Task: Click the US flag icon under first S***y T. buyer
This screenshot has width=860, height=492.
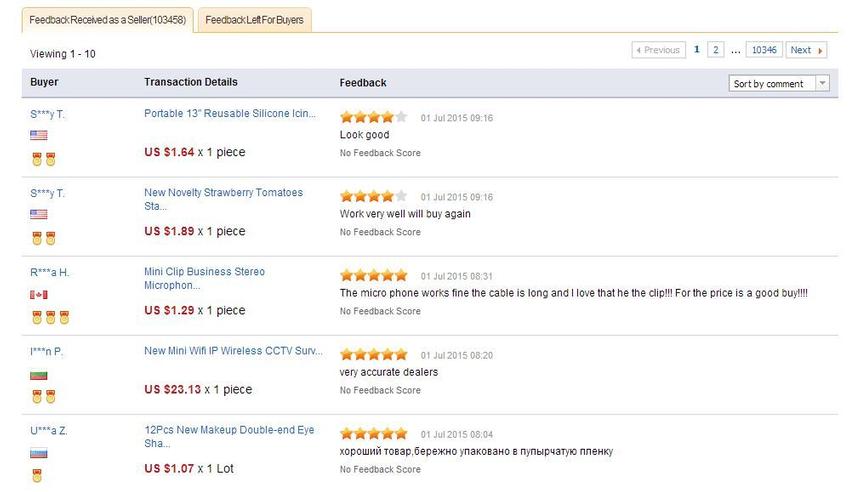Action: (x=39, y=135)
